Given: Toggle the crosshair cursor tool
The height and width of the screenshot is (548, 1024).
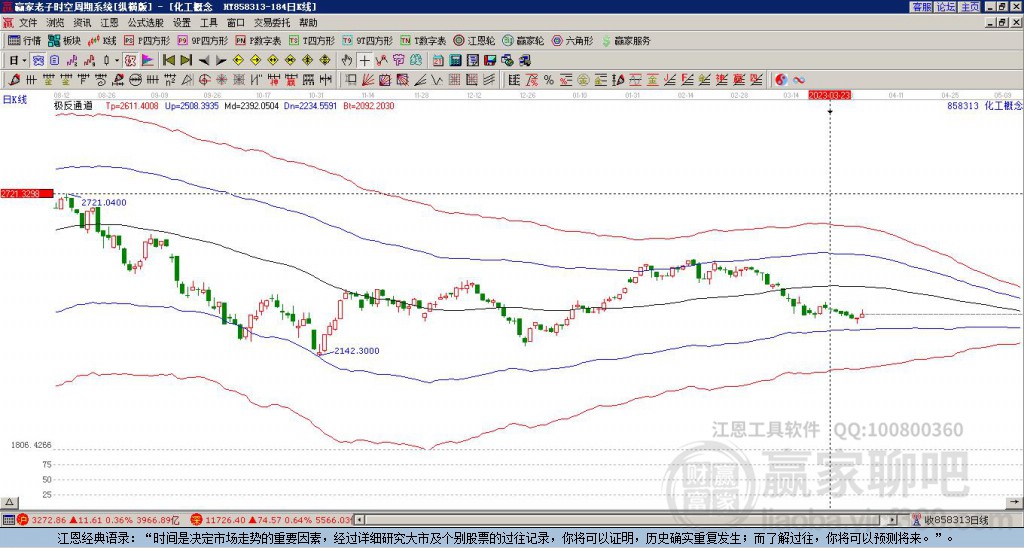Looking at the screenshot, I should click(x=364, y=61).
